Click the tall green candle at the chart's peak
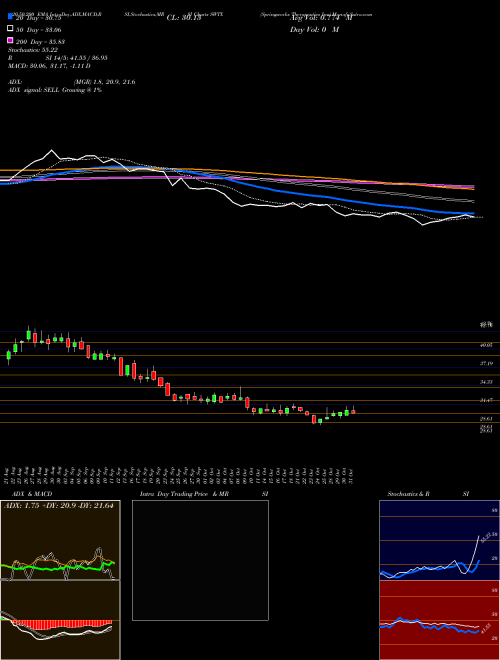This screenshot has width=500, height=660. coord(29,335)
